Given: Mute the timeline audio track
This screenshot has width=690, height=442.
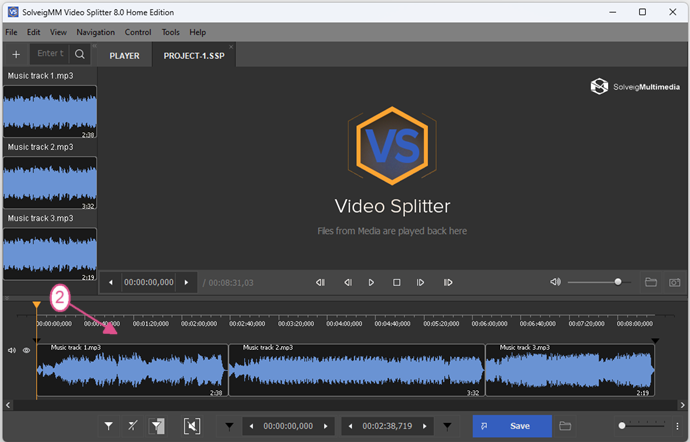Looking at the screenshot, I should 12,350.
